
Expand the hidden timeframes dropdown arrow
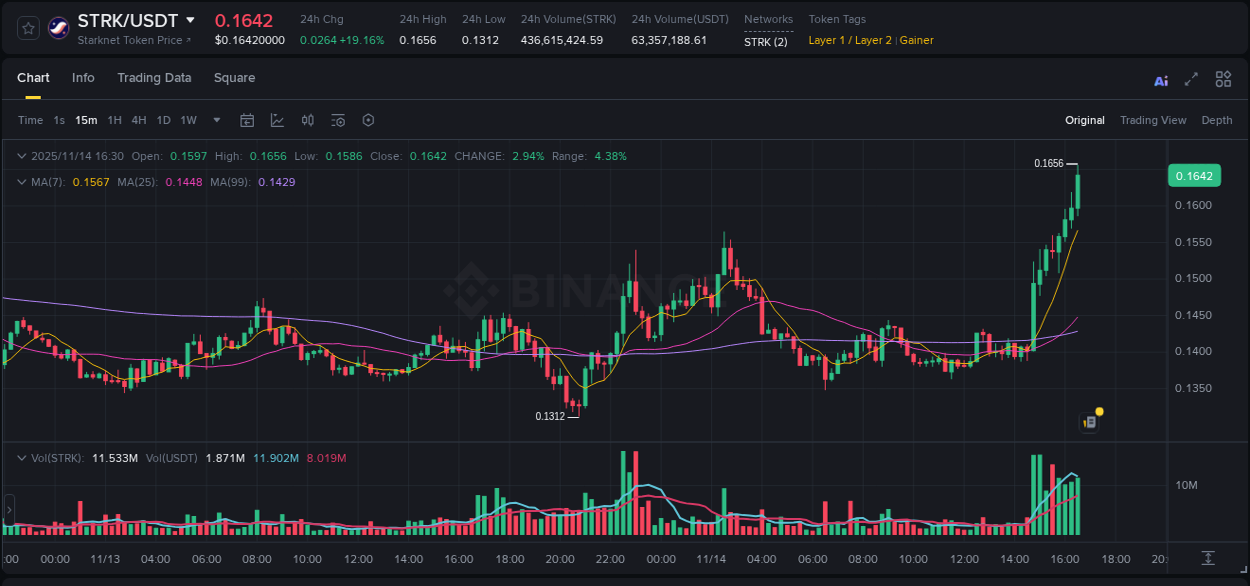click(215, 120)
